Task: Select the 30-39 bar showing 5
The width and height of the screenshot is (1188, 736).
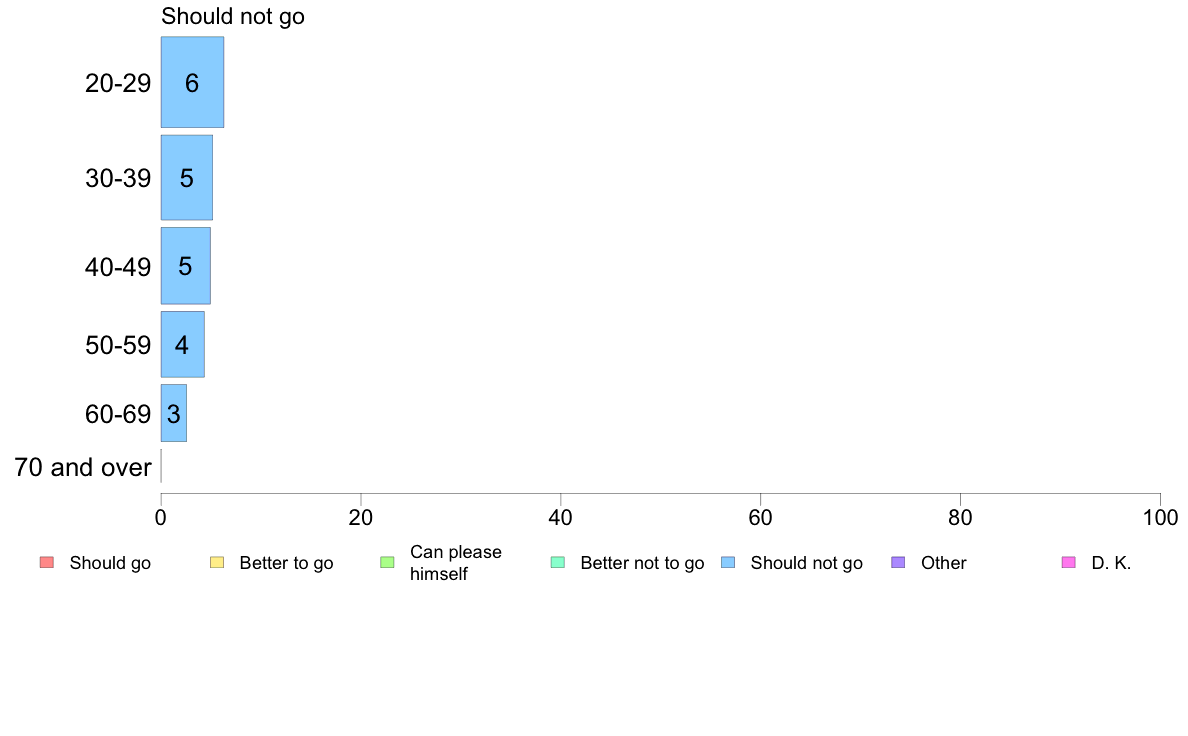Action: (186, 177)
